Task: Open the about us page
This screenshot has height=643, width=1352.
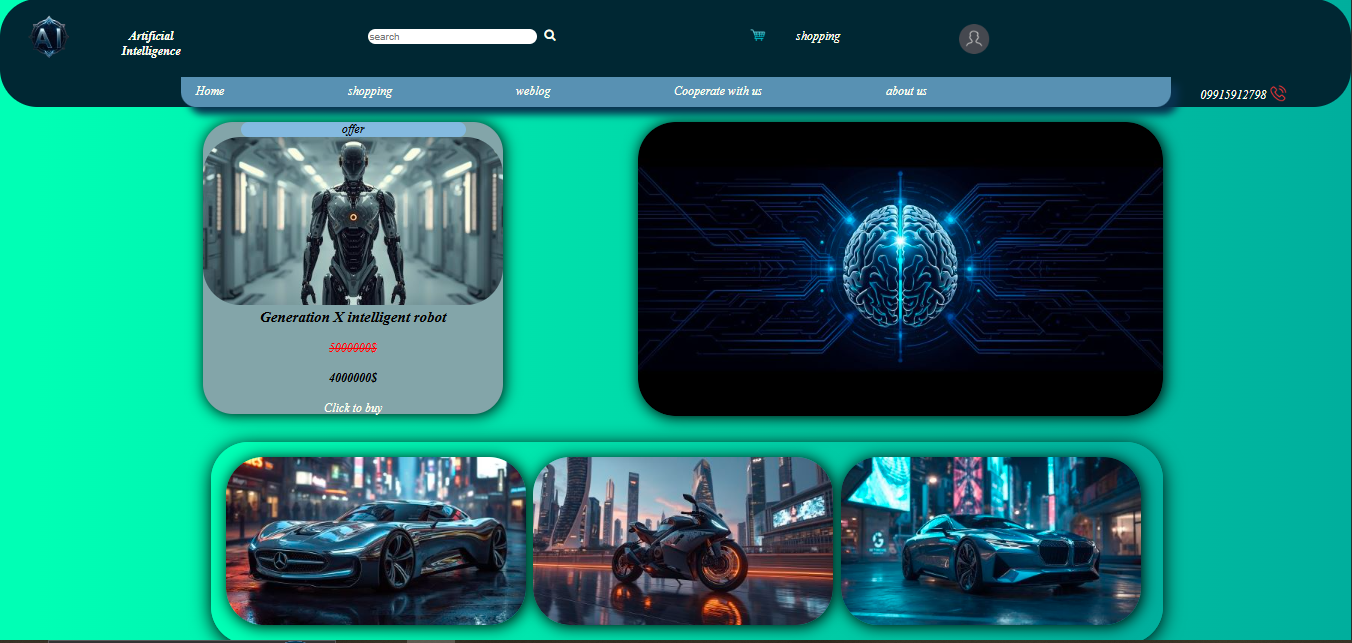Action: click(906, 91)
